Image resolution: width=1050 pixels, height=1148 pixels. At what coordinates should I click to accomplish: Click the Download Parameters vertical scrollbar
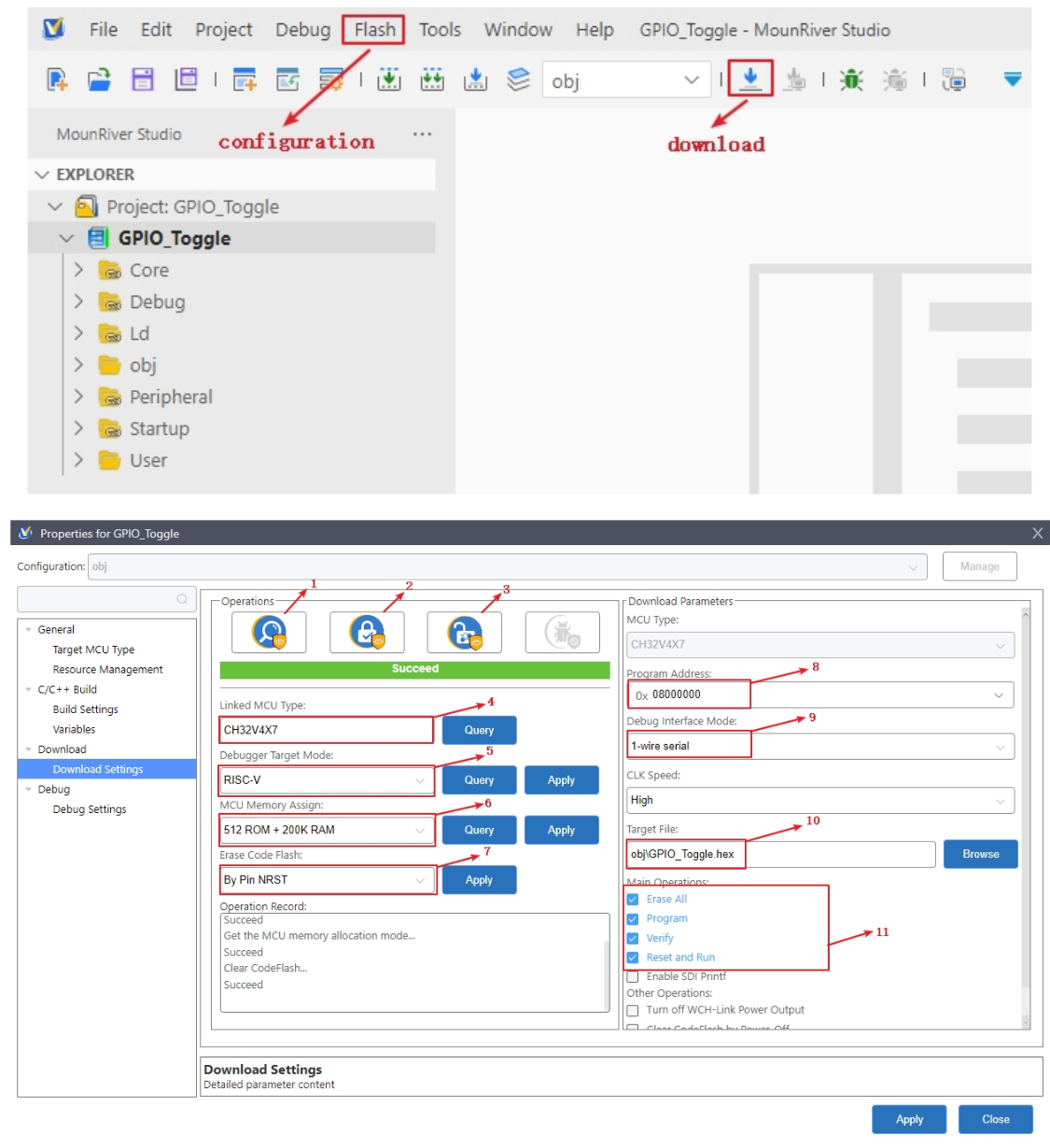(1026, 819)
